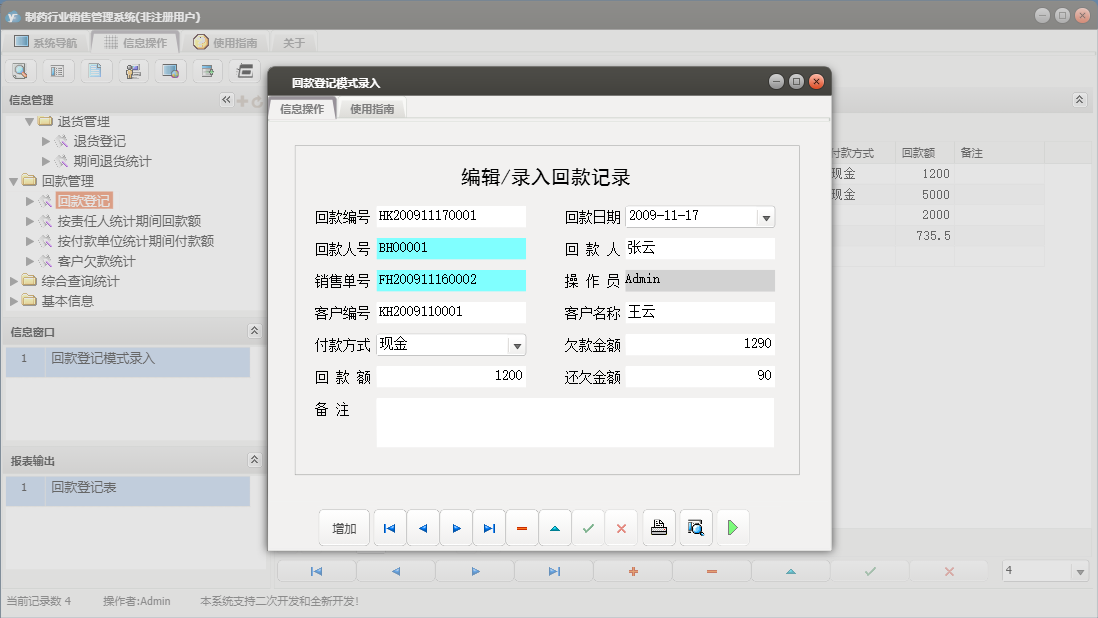
Task: Click the print icon in the dialog toolbar
Action: [x=659, y=527]
